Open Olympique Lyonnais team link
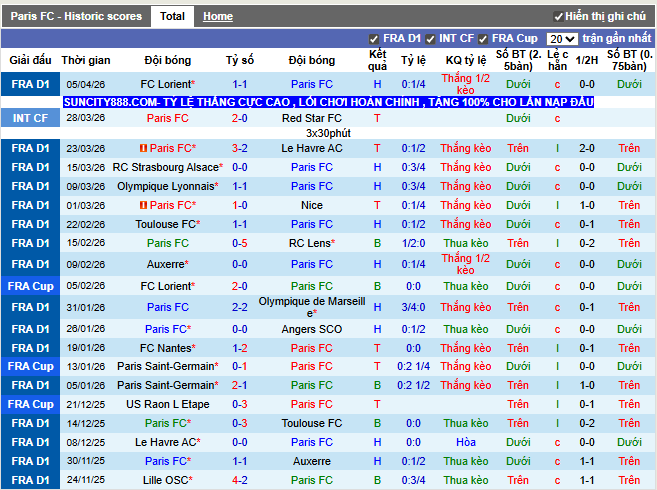This screenshot has width=657, height=490. (165, 186)
